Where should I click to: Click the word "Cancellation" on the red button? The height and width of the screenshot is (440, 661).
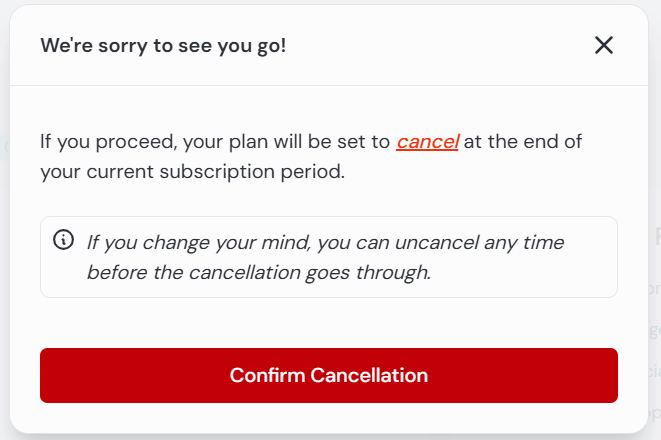[x=369, y=375]
